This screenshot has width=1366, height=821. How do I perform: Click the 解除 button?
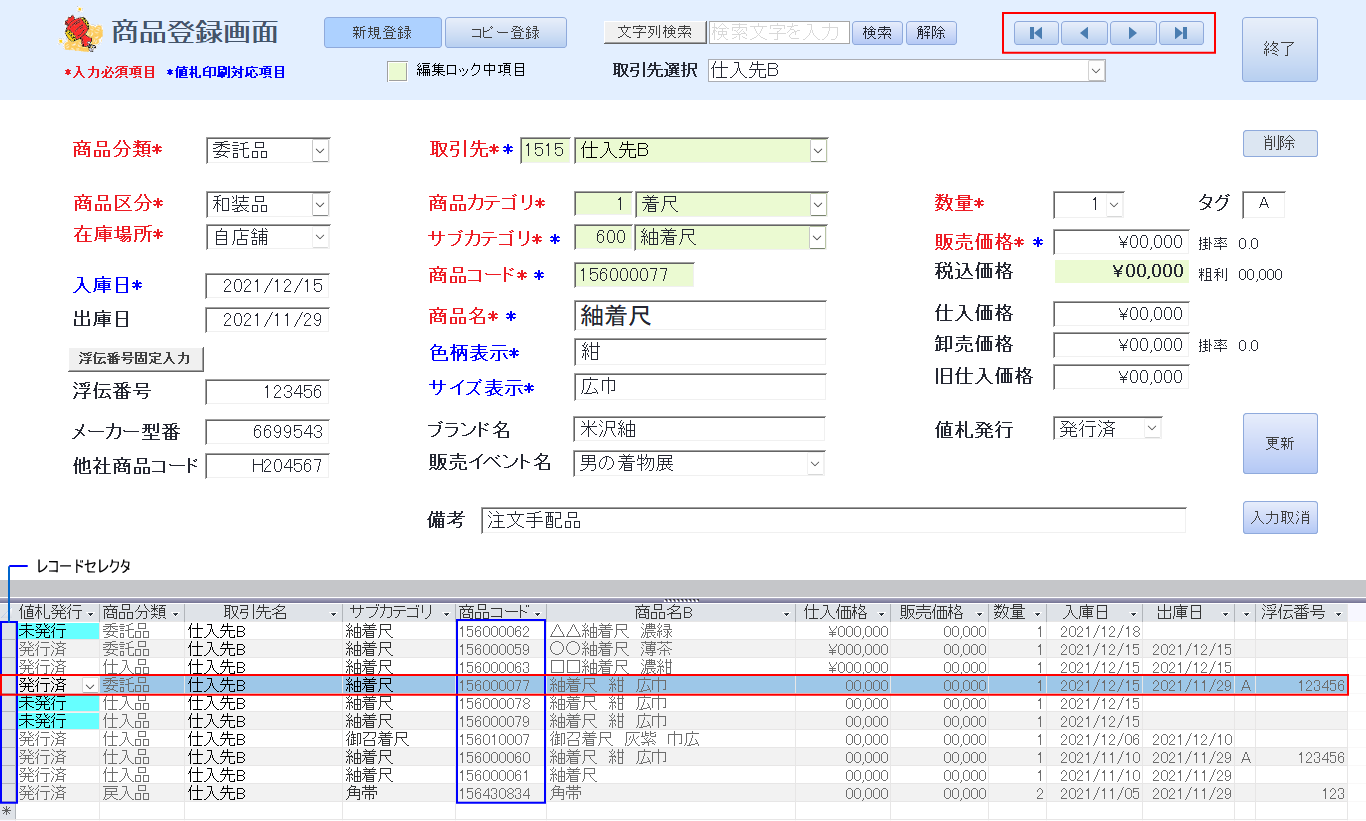pos(931,32)
